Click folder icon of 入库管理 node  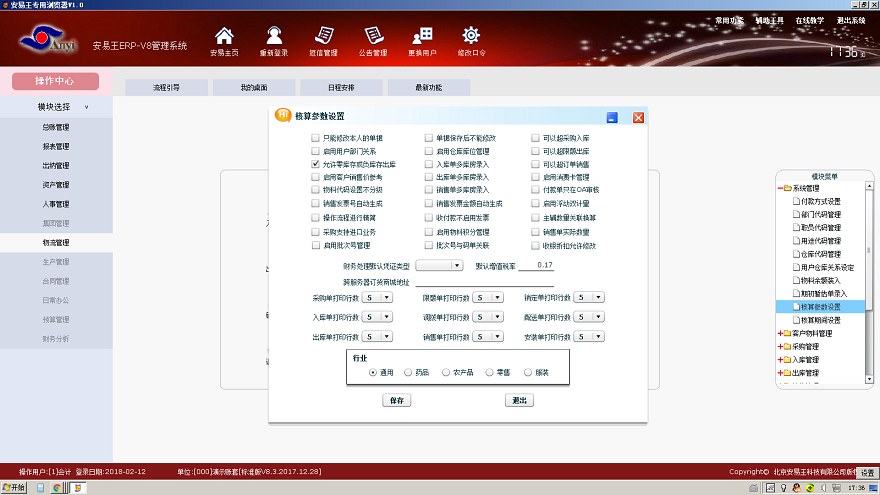(787, 360)
